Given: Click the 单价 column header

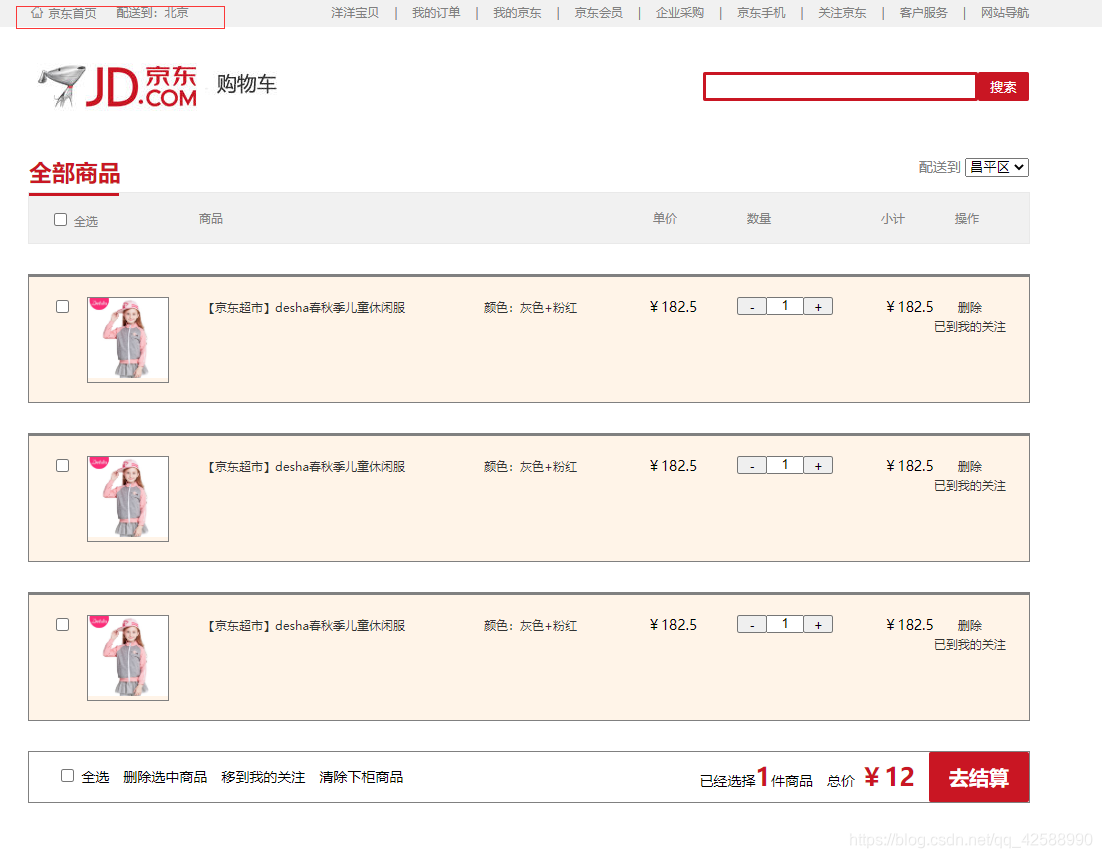Looking at the screenshot, I should (x=665, y=219).
